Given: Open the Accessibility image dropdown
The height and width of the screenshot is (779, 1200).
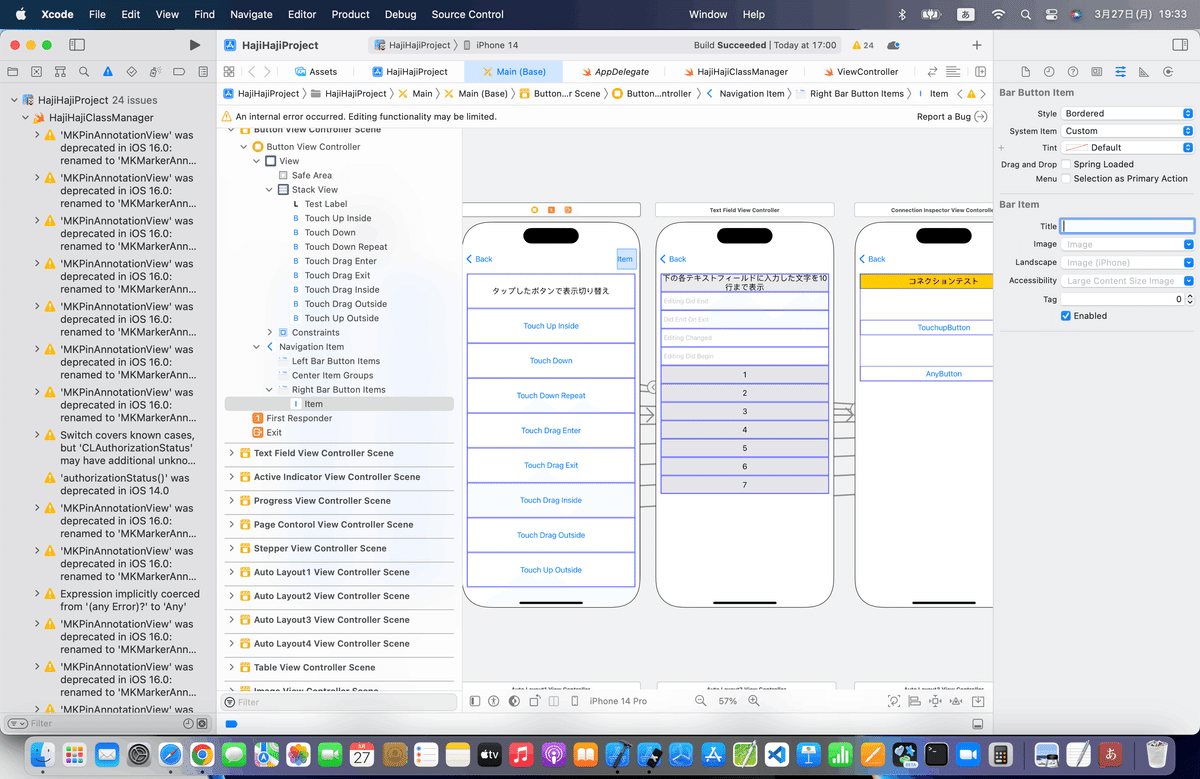Looking at the screenshot, I should tap(1188, 281).
